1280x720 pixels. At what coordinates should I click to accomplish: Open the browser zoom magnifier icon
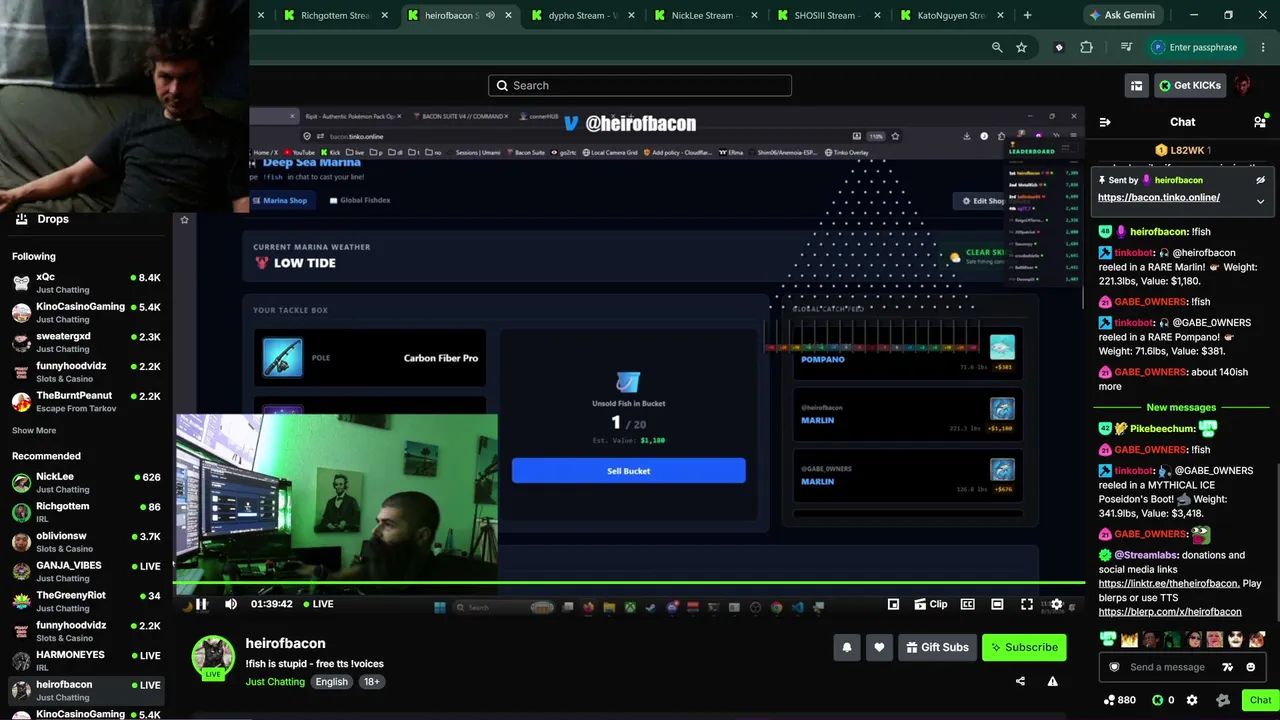[x=997, y=47]
